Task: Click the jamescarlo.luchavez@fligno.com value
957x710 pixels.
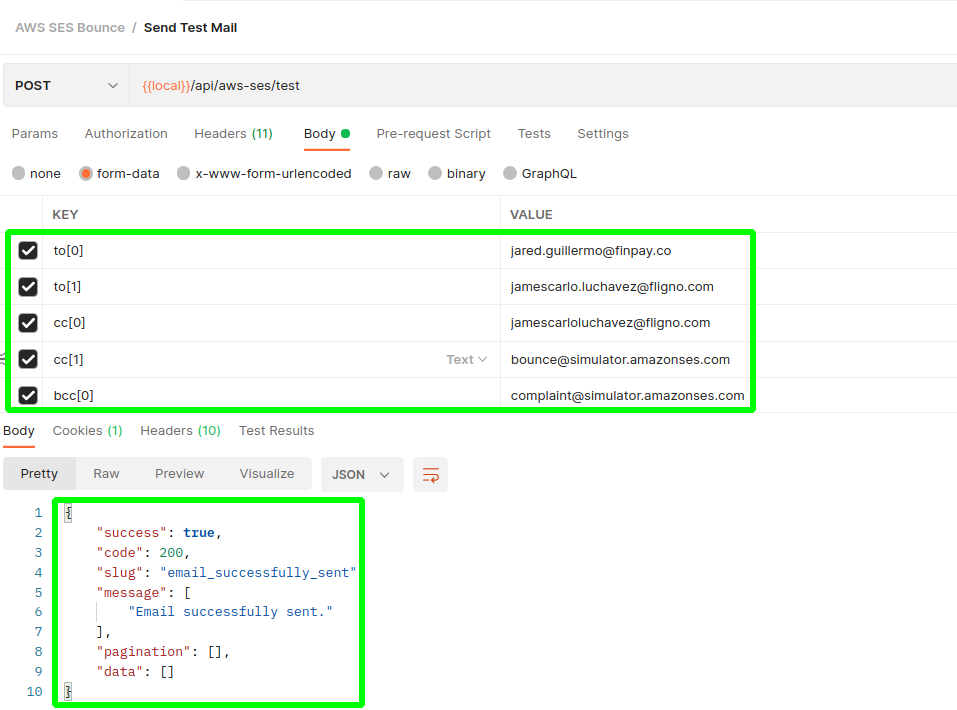Action: point(612,287)
